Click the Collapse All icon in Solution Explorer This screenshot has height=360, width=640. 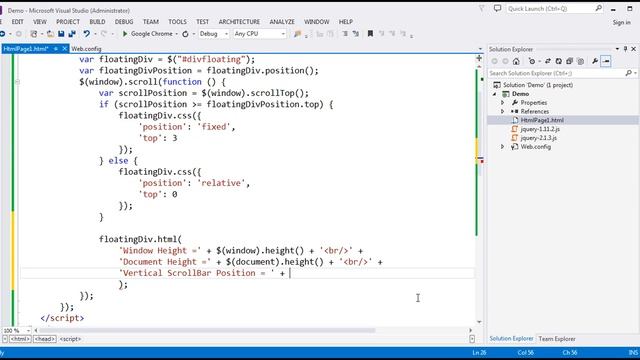click(569, 61)
